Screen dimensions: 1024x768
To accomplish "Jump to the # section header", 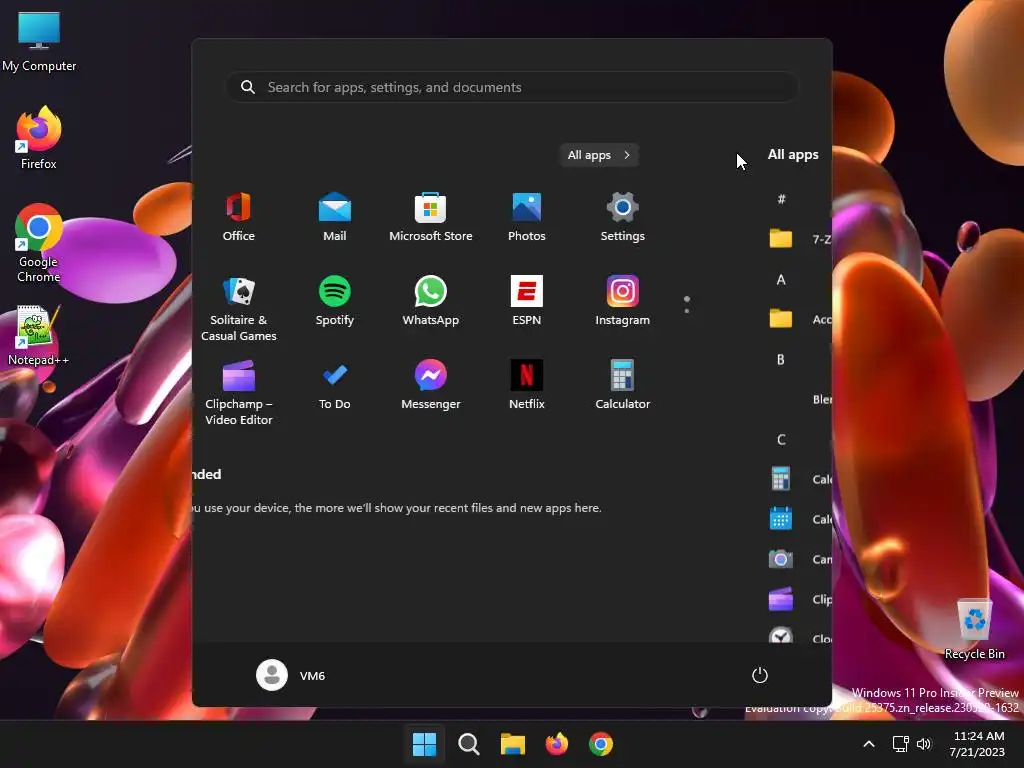I will pos(781,199).
